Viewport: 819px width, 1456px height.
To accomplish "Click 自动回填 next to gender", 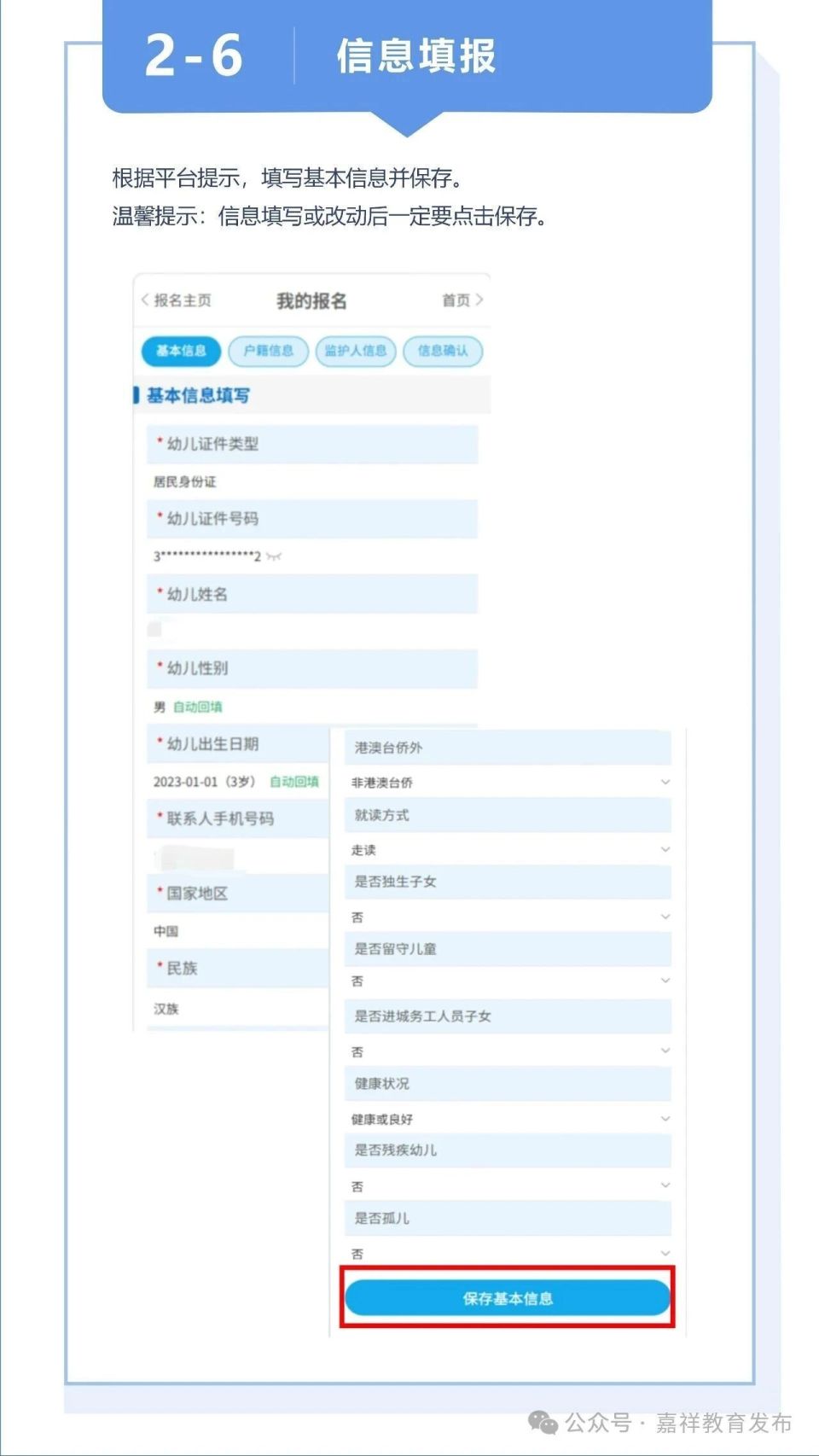I will tap(197, 707).
